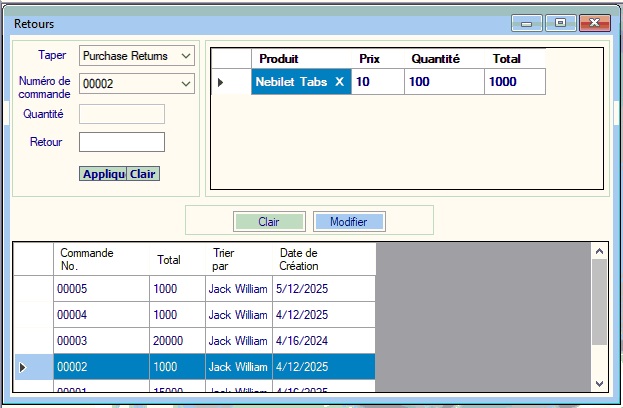Select the Nebilet Tabs product cell

click(301, 82)
